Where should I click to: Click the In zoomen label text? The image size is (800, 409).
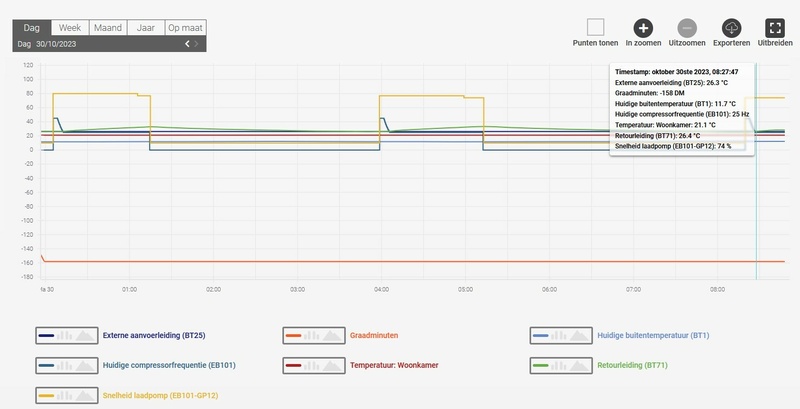pos(643,43)
